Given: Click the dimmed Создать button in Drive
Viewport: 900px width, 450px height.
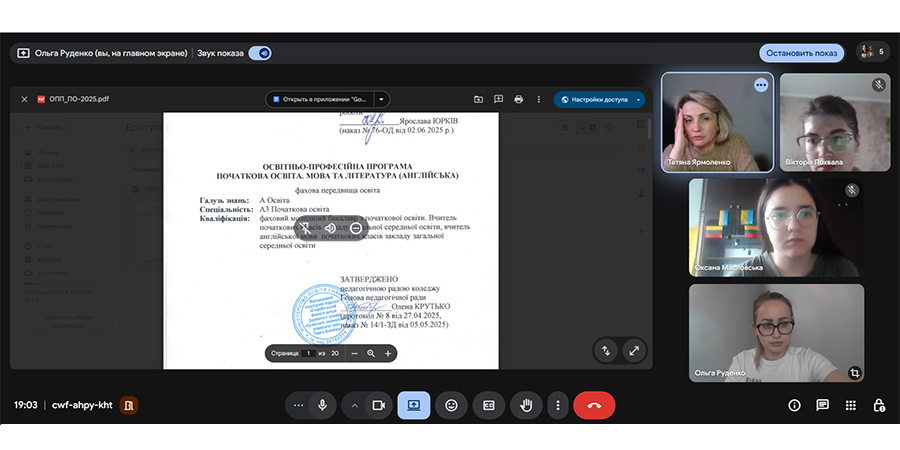Looking at the screenshot, I should click(x=43, y=127).
